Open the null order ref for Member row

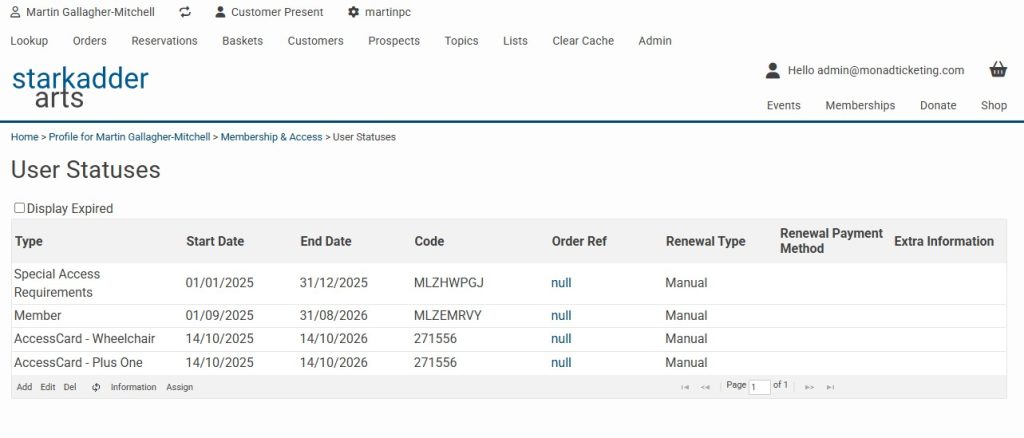point(561,315)
